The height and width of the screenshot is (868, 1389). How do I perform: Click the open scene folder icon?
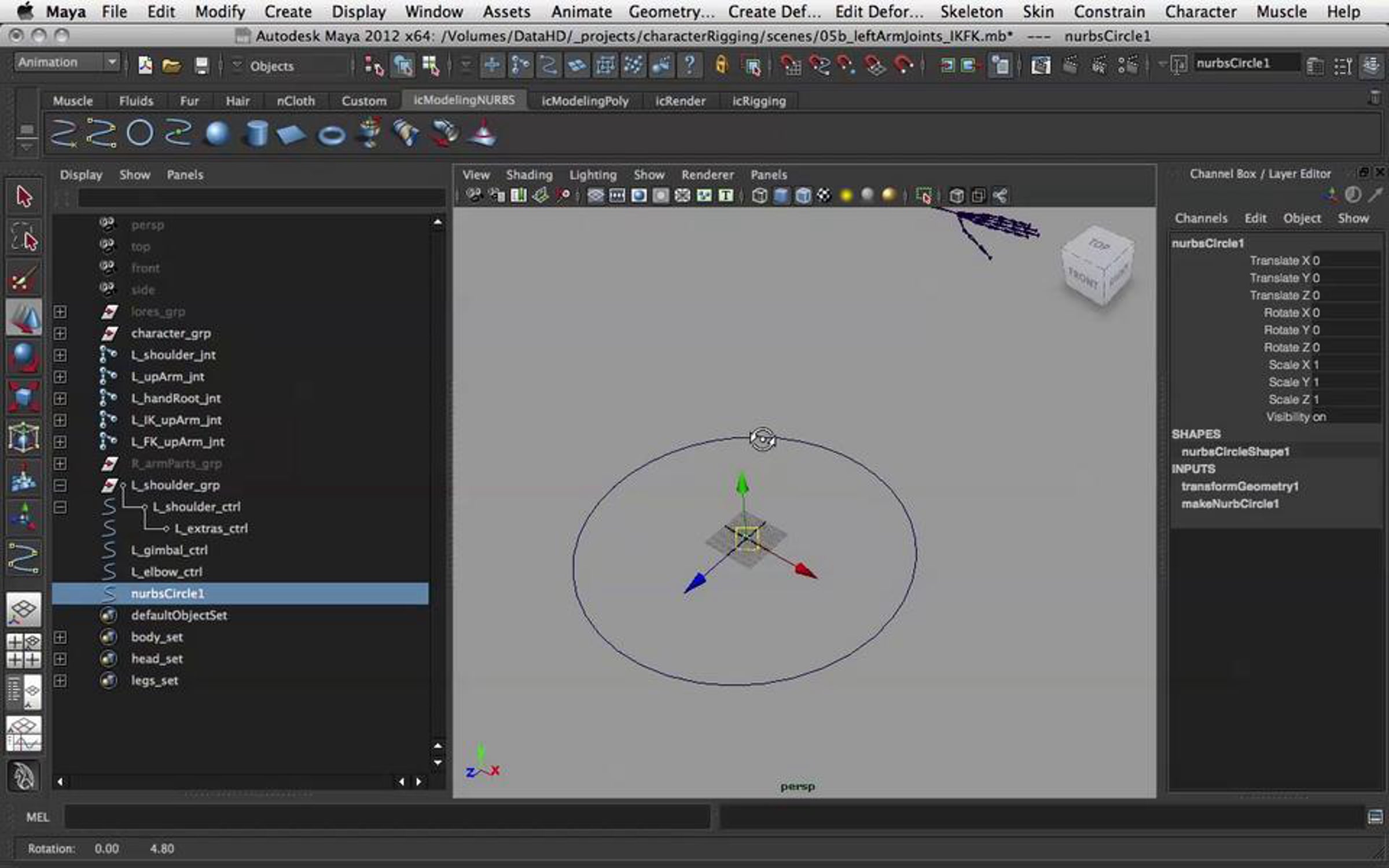coord(171,65)
